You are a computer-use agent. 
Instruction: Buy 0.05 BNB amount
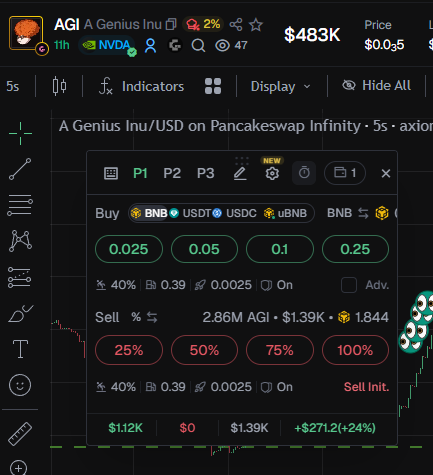(x=204, y=249)
